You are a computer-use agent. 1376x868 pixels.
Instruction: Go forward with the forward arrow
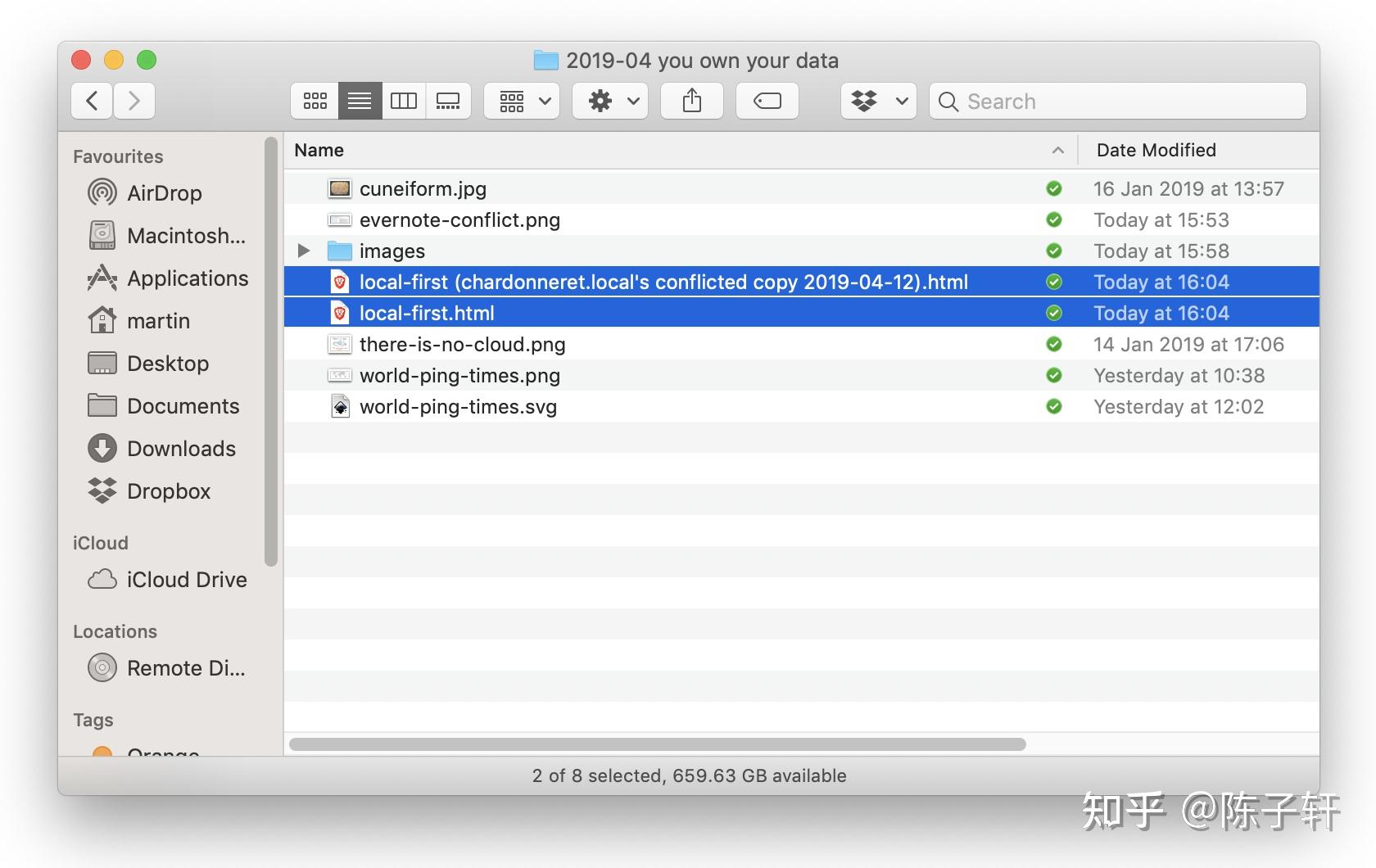(134, 101)
